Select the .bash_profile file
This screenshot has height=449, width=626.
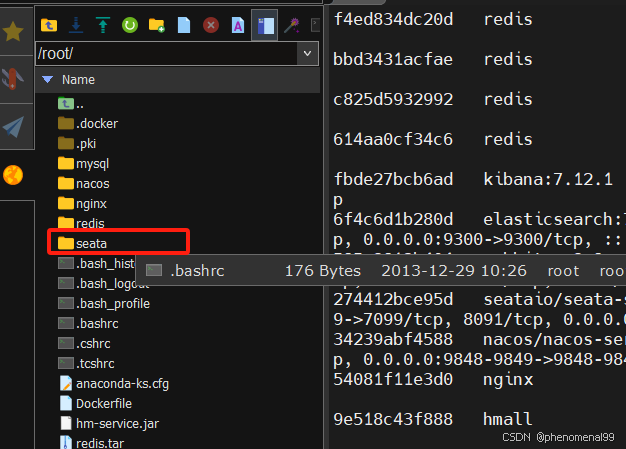pos(104,303)
